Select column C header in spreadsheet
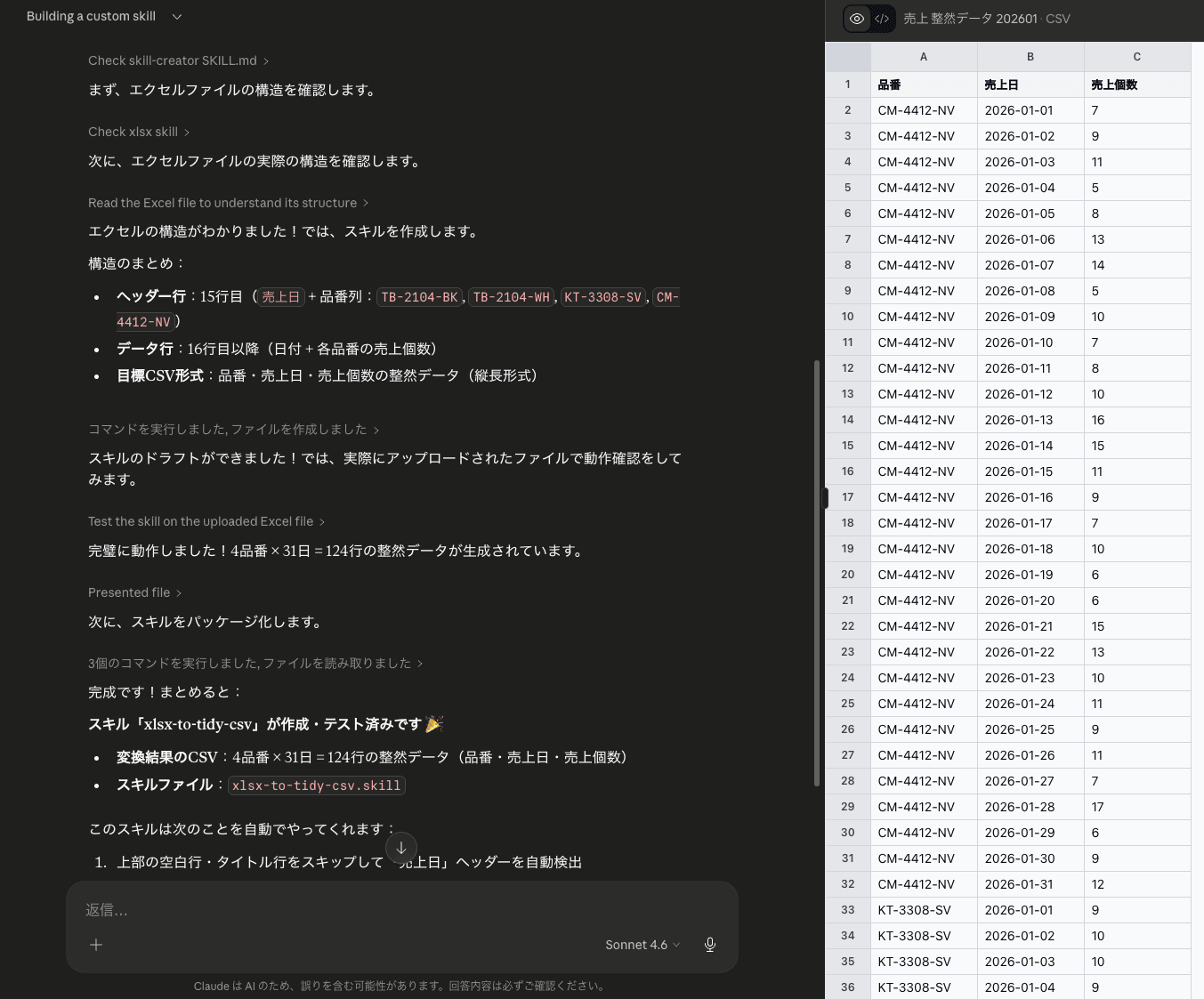 pos(1136,57)
